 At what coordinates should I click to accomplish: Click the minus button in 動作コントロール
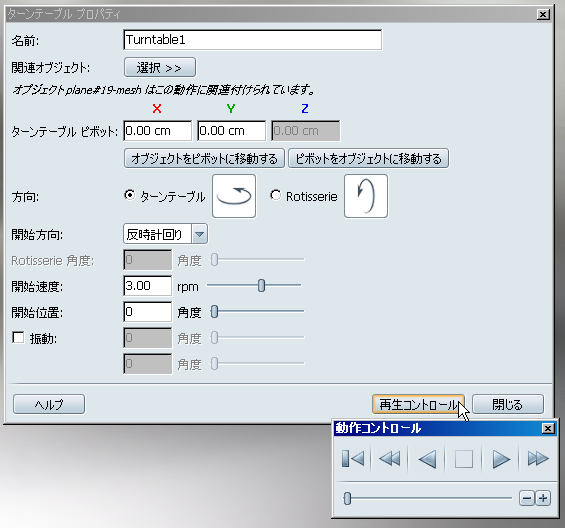527,498
